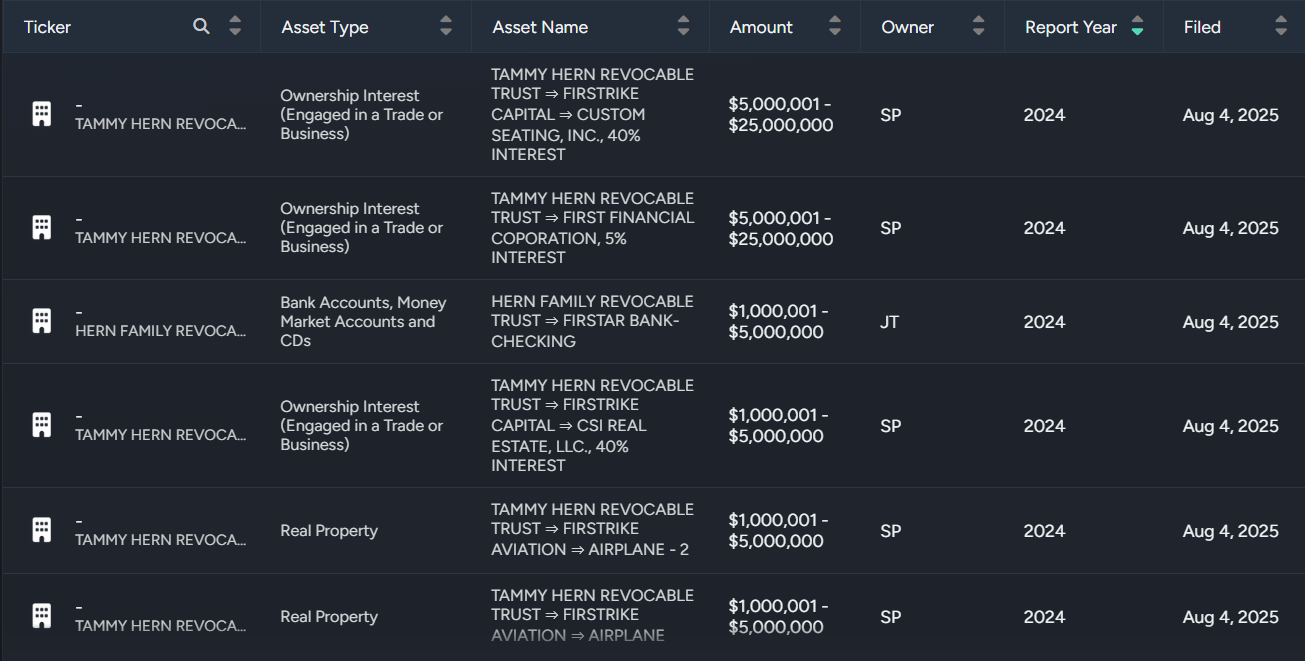Sort by Filed date column arrows

click(1281, 27)
